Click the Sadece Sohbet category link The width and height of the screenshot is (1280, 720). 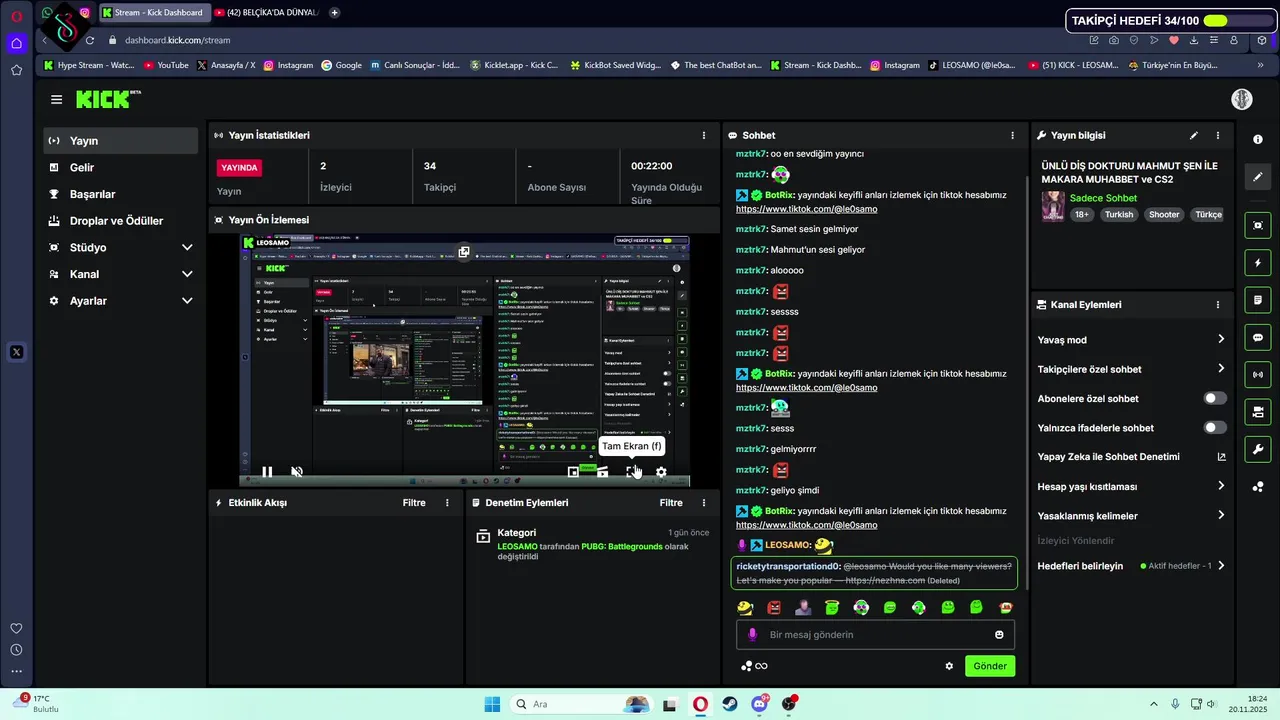[x=1103, y=198]
